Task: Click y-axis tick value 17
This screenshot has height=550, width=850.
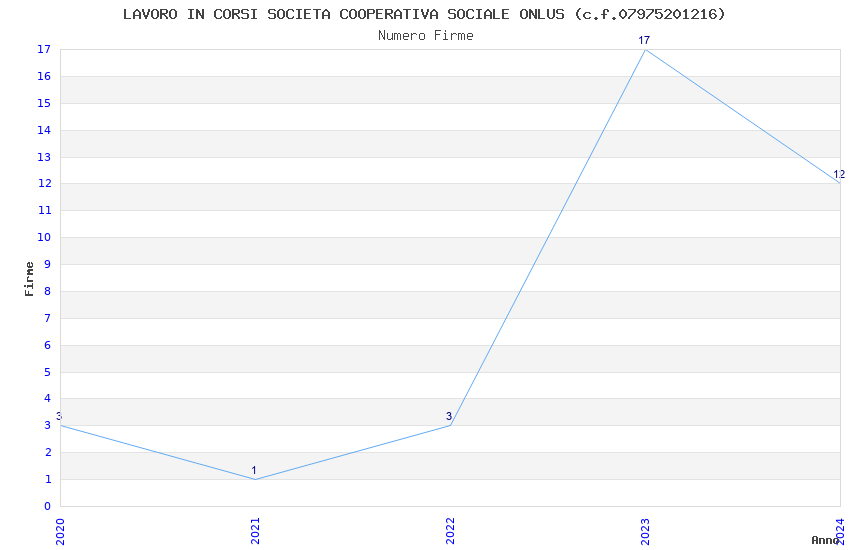Action: (44, 49)
